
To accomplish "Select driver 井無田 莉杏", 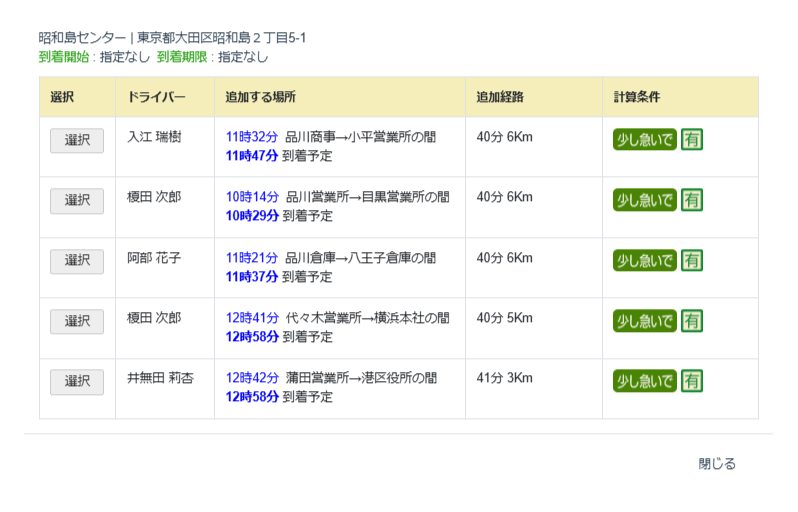I will tap(77, 382).
